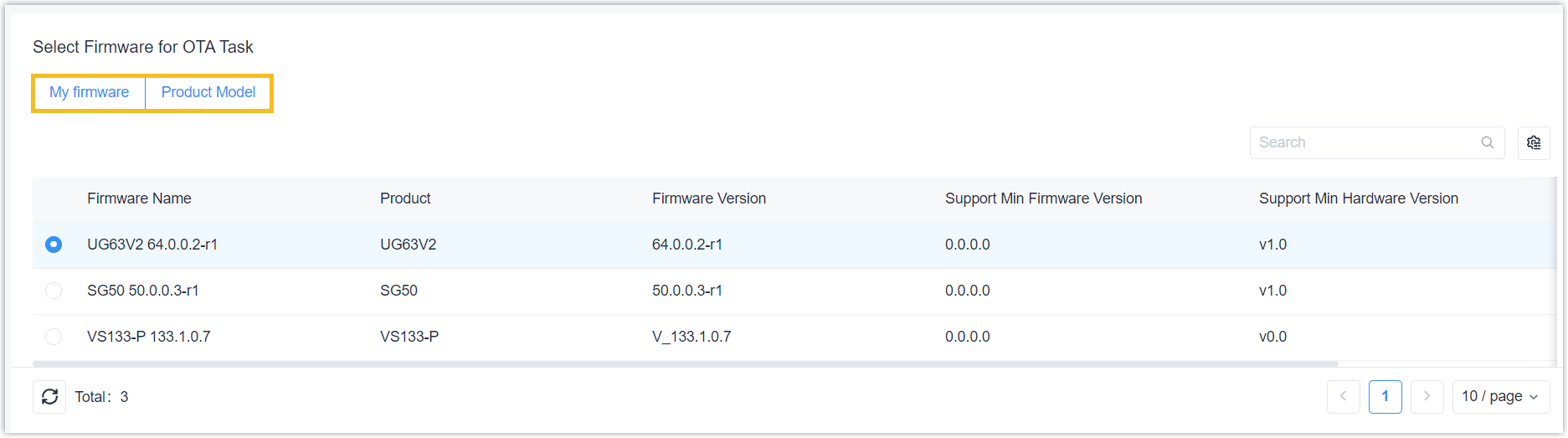Viewport: 1568px width, 438px height.
Task: Select the VS133-P 133.1.0.7 firmware radio
Action: 54,337
